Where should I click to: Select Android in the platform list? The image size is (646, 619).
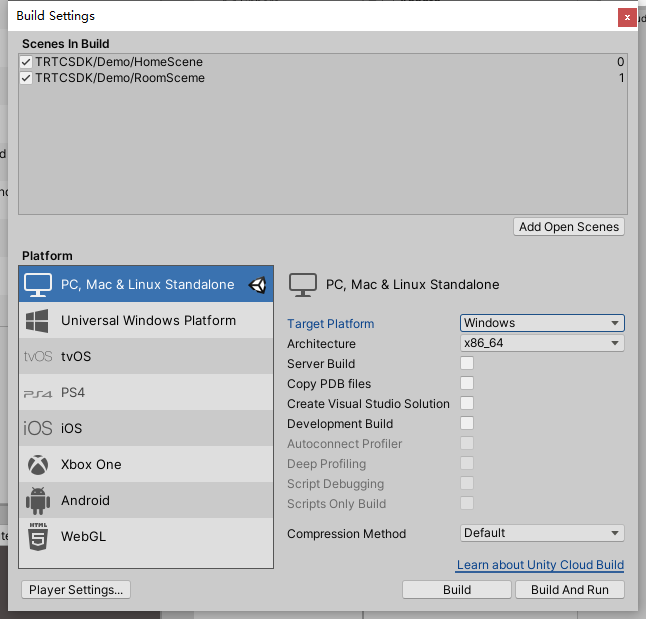[x=146, y=500]
